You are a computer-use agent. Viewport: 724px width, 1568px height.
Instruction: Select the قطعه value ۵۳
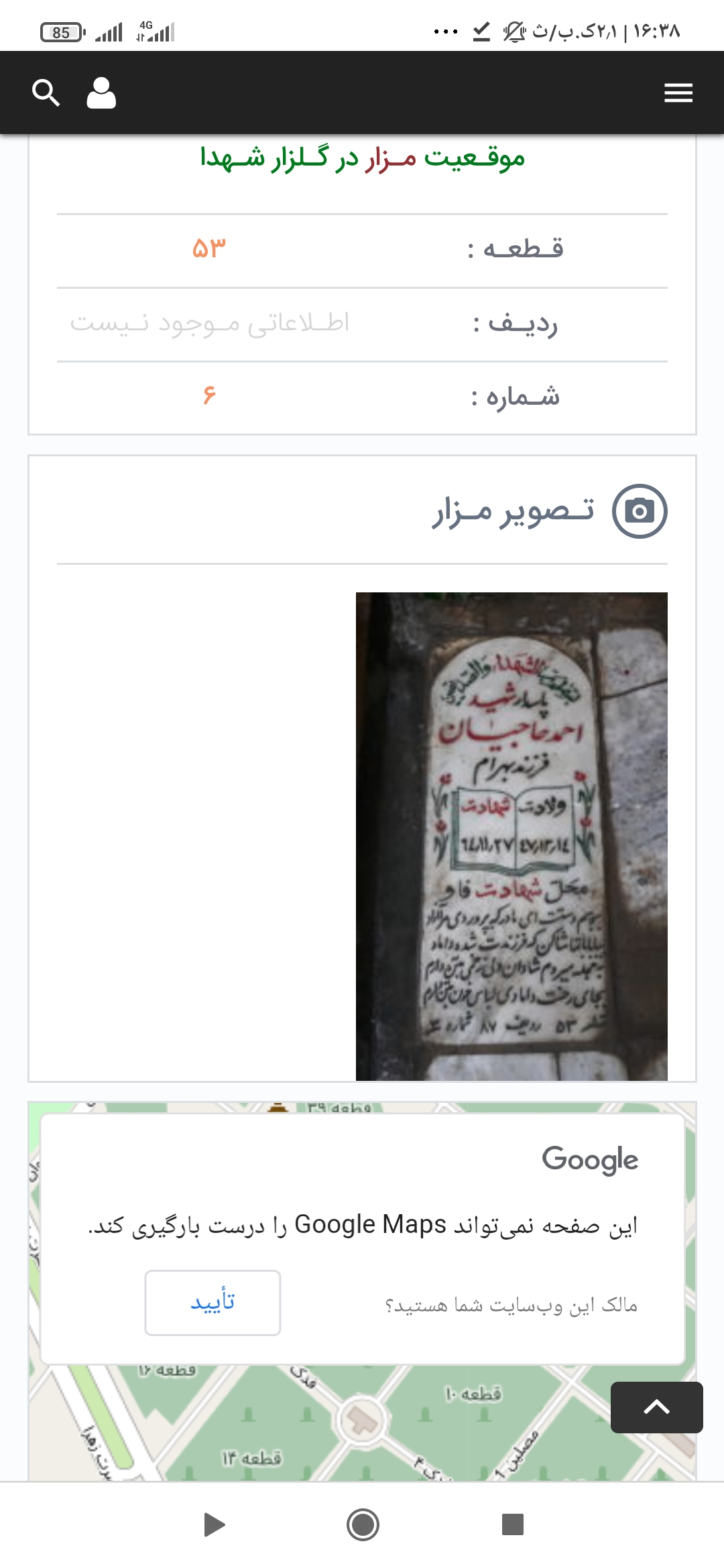click(x=209, y=249)
